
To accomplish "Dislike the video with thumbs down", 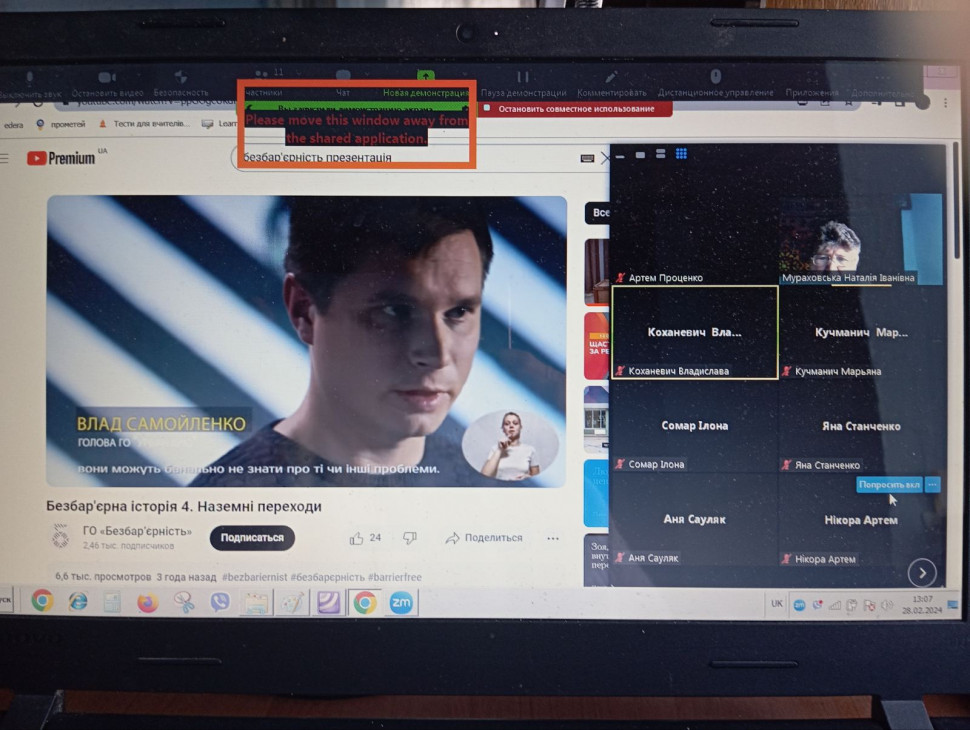I will [x=410, y=538].
